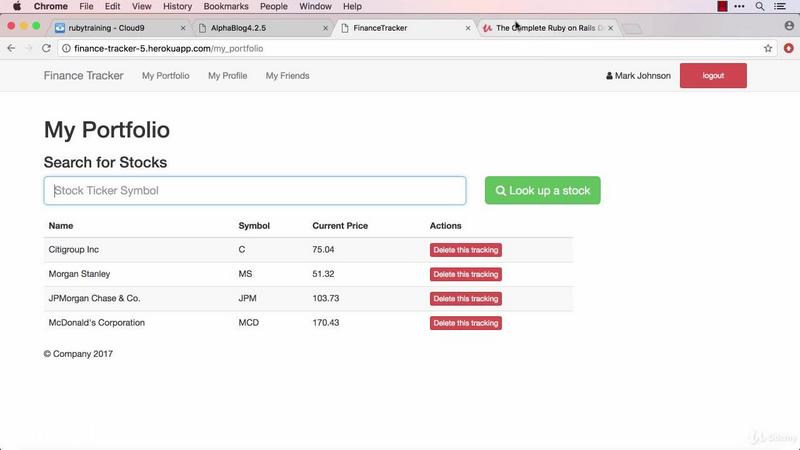Delete the Morgan Stanley tracking

coord(465,274)
